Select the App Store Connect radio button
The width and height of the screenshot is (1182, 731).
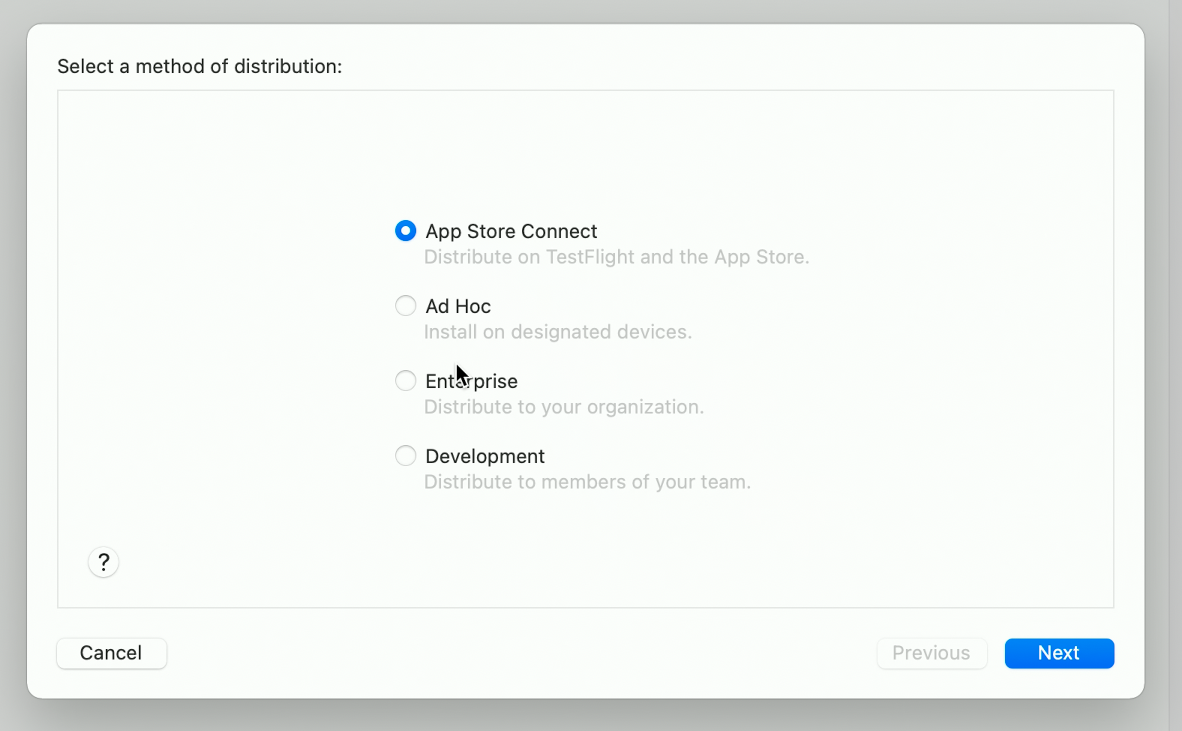tap(406, 231)
